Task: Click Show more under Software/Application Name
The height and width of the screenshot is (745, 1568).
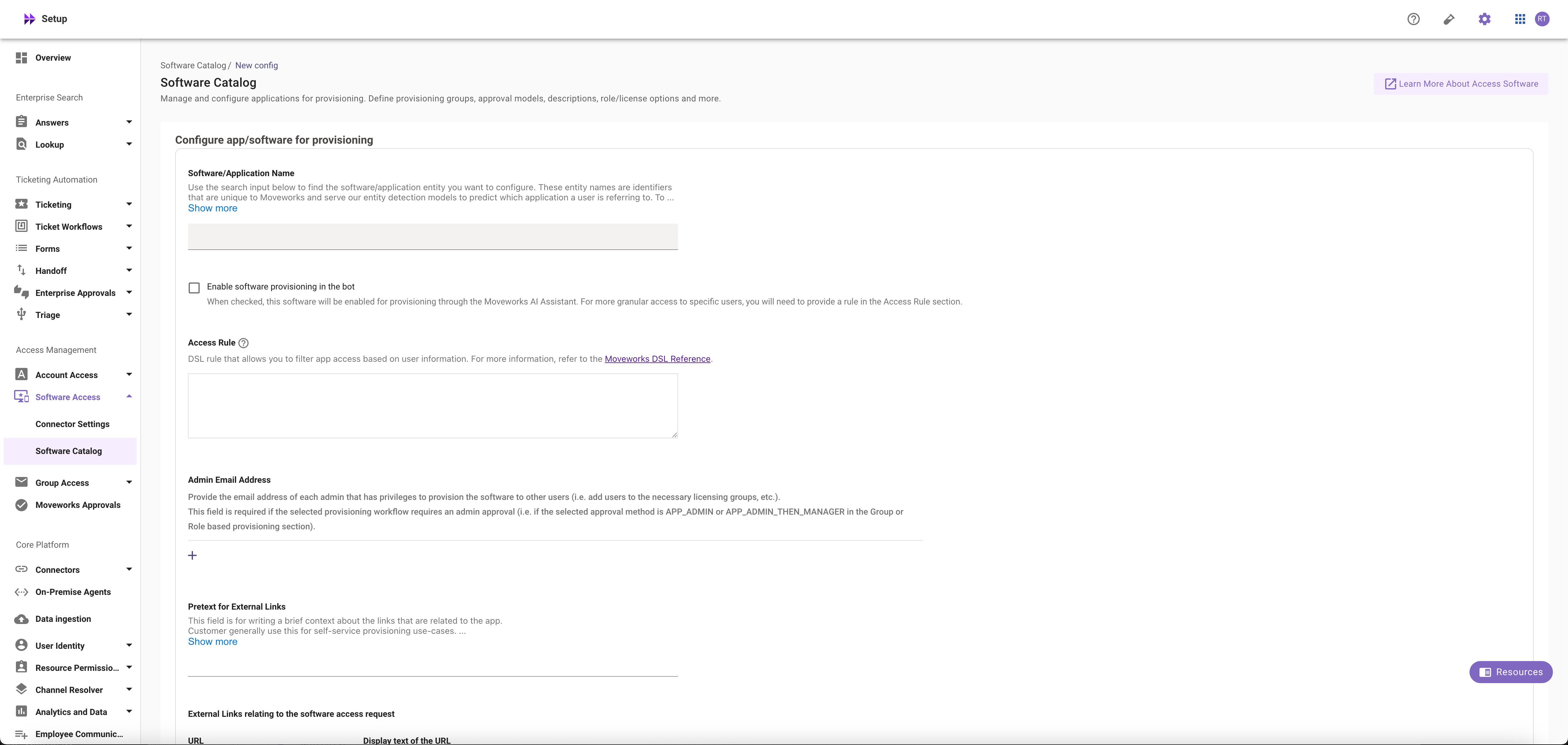Action: 213,208
